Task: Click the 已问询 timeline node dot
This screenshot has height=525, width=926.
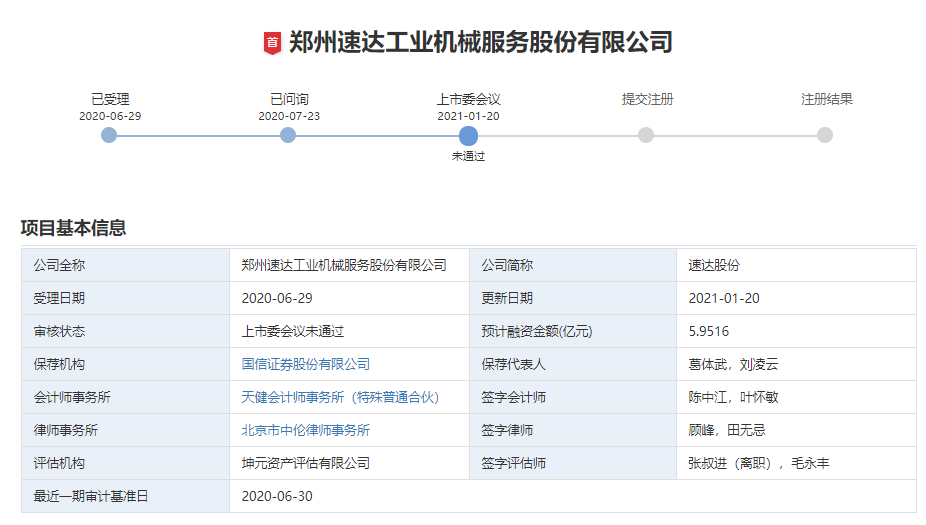Action: pyautogui.click(x=288, y=135)
